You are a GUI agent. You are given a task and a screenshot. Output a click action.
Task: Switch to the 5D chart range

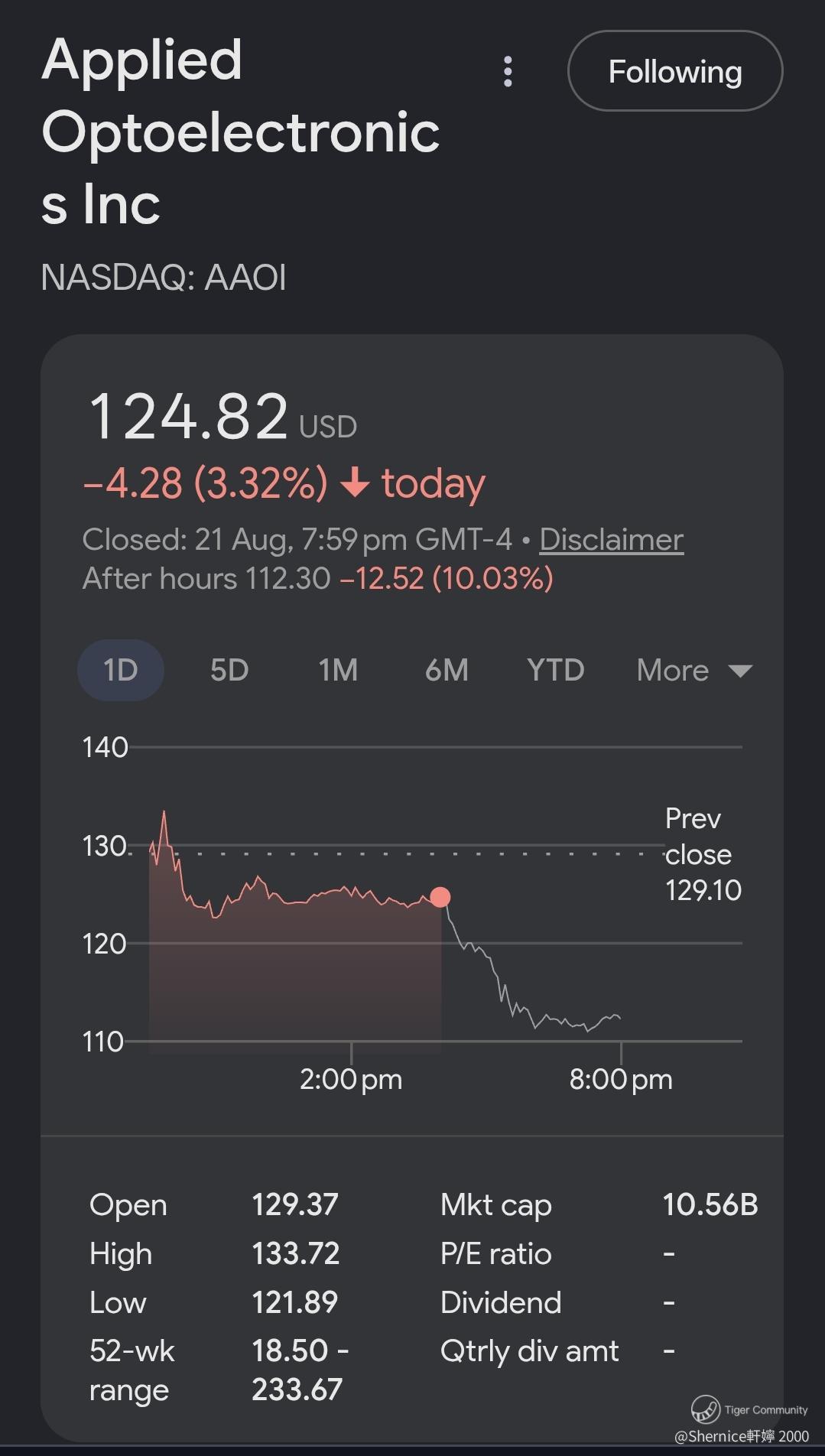(229, 670)
